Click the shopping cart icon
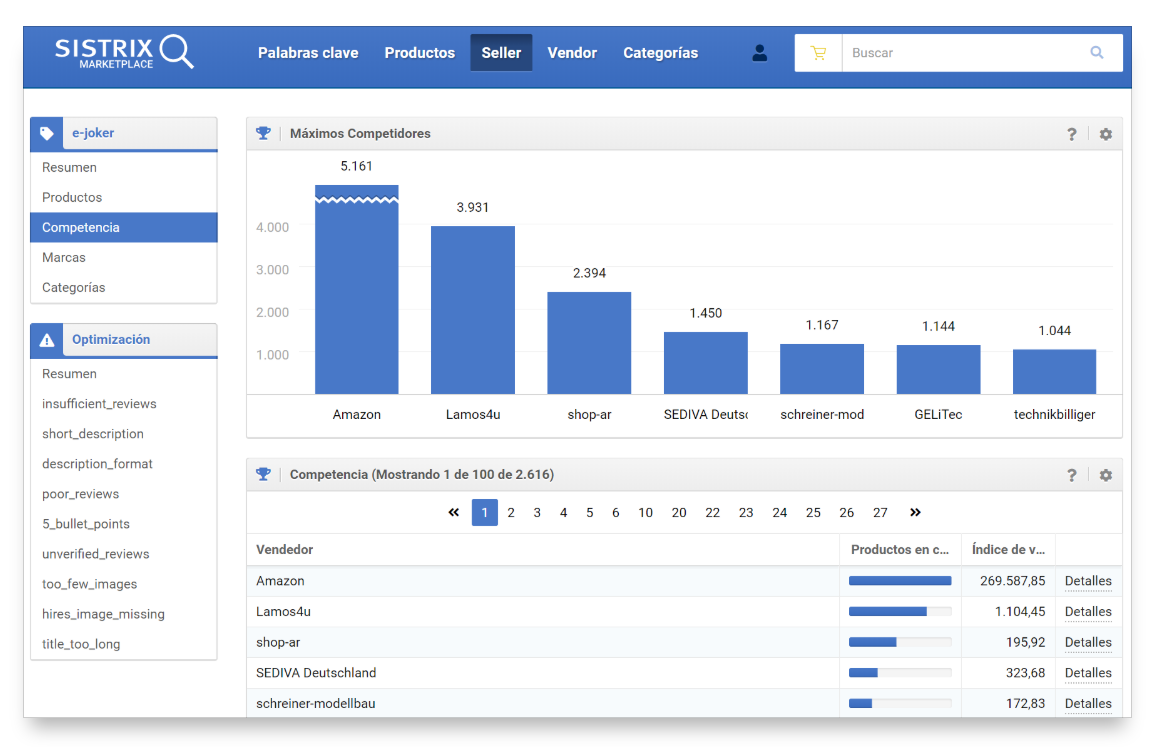1152x747 pixels. (818, 53)
